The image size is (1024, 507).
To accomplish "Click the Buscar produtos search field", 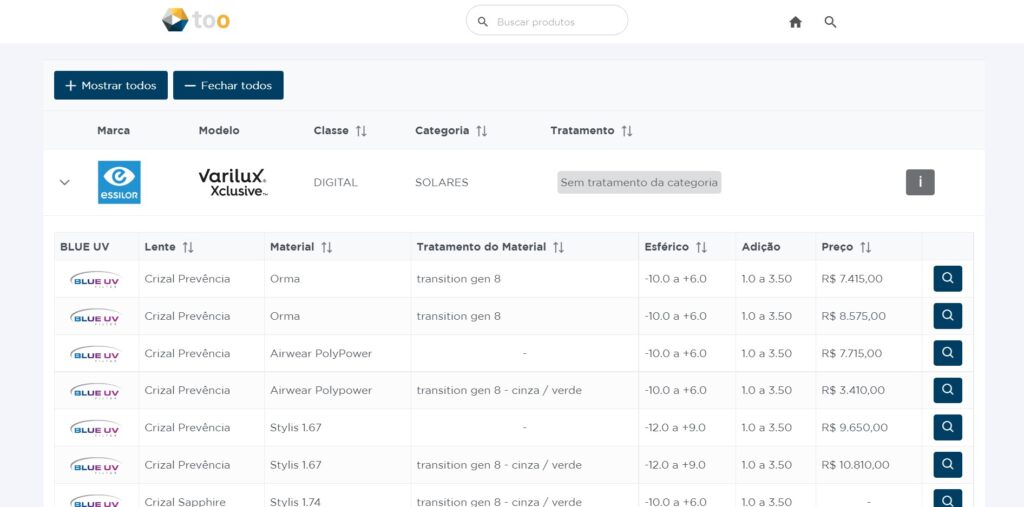I will (547, 22).
